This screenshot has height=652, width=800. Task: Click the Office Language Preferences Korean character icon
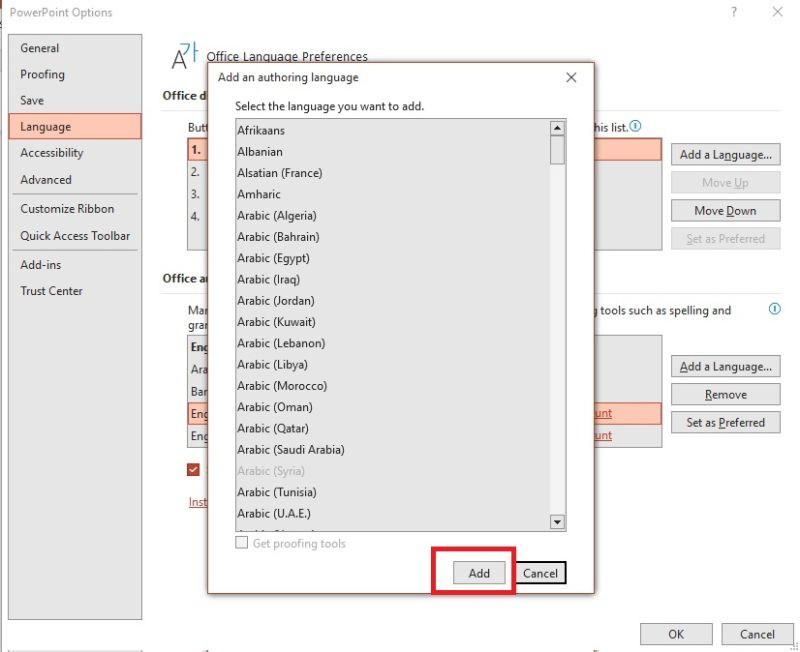pyautogui.click(x=183, y=57)
